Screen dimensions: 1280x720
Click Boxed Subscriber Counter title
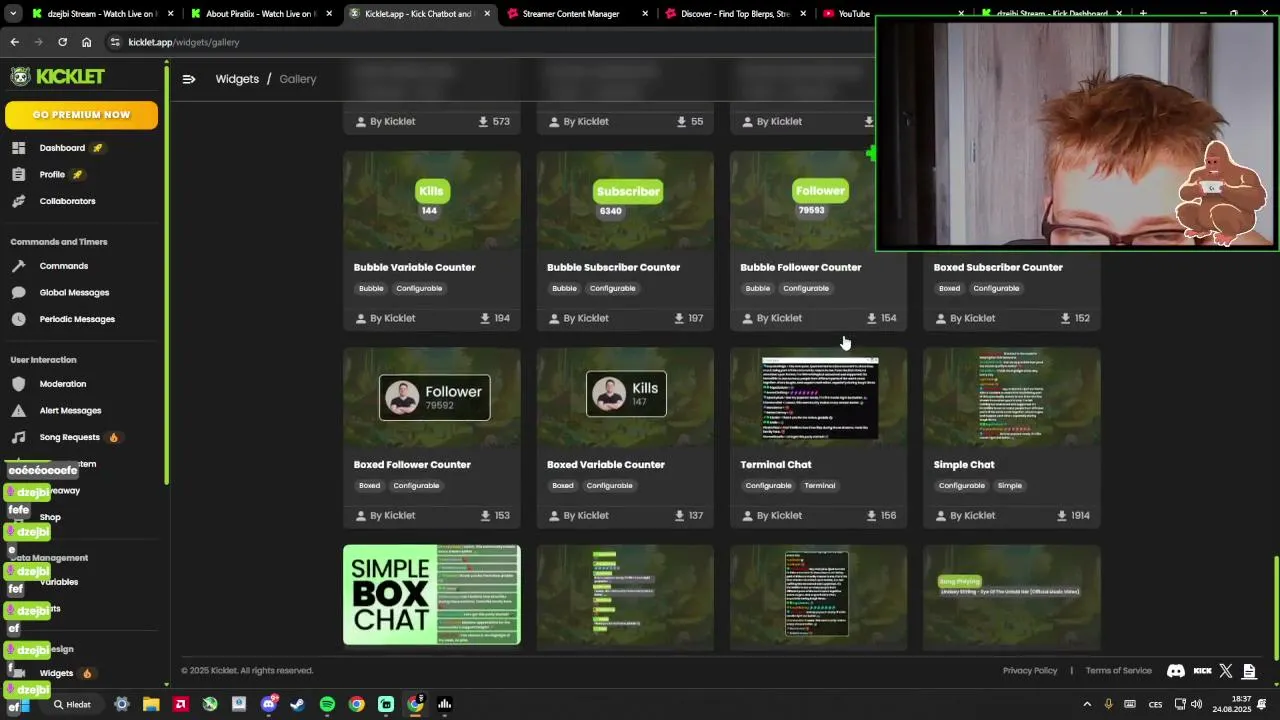click(x=998, y=267)
